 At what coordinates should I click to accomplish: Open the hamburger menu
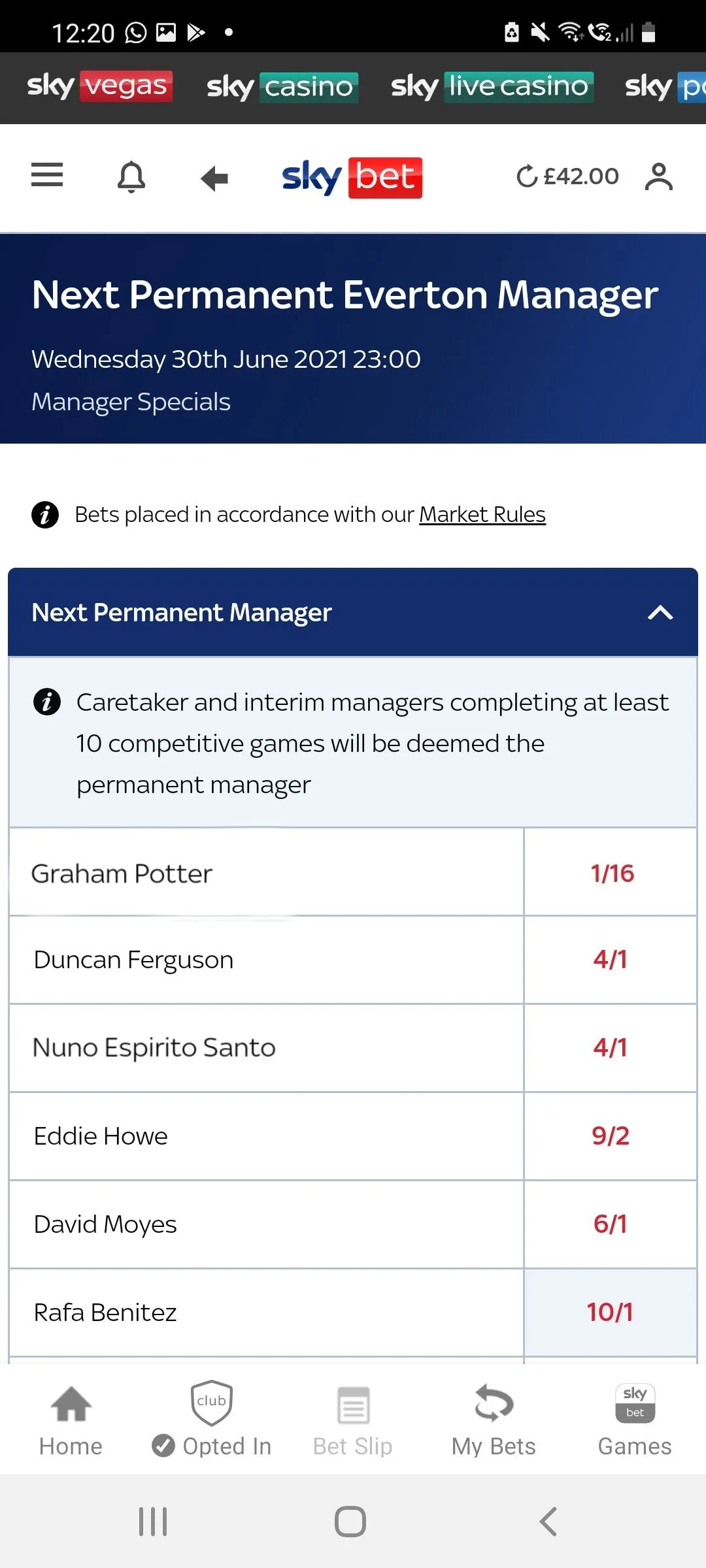pos(47,175)
